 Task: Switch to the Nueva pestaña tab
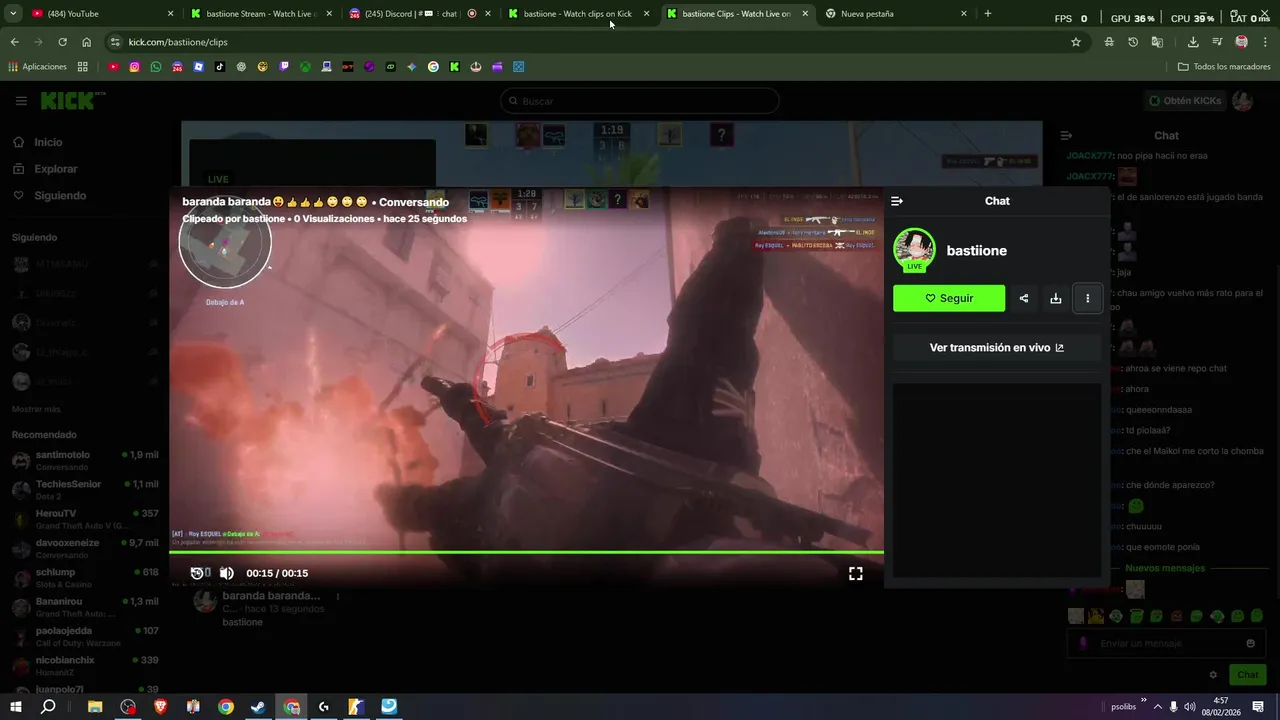click(895, 14)
